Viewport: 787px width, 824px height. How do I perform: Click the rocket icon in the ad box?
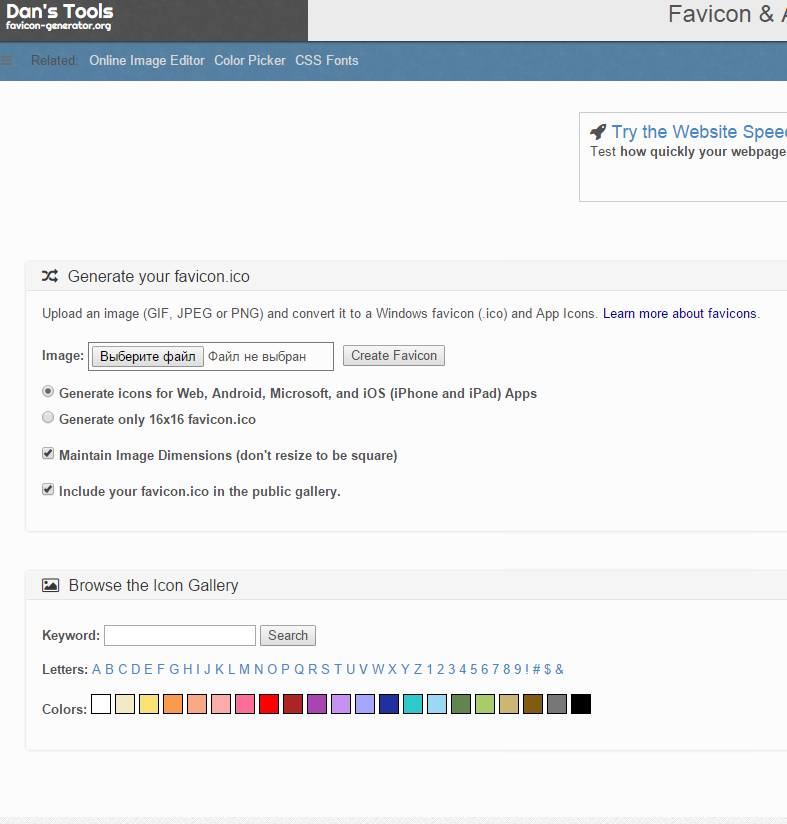[x=598, y=132]
